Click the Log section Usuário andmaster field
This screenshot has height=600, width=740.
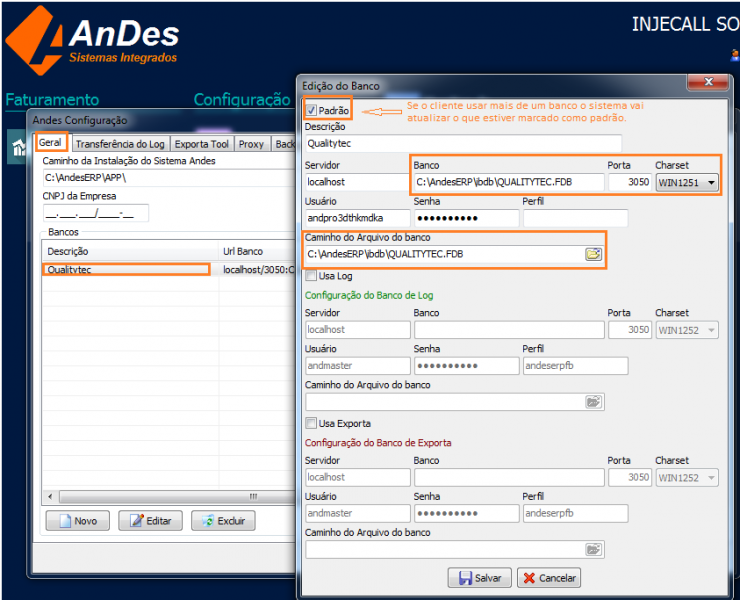[358, 366]
